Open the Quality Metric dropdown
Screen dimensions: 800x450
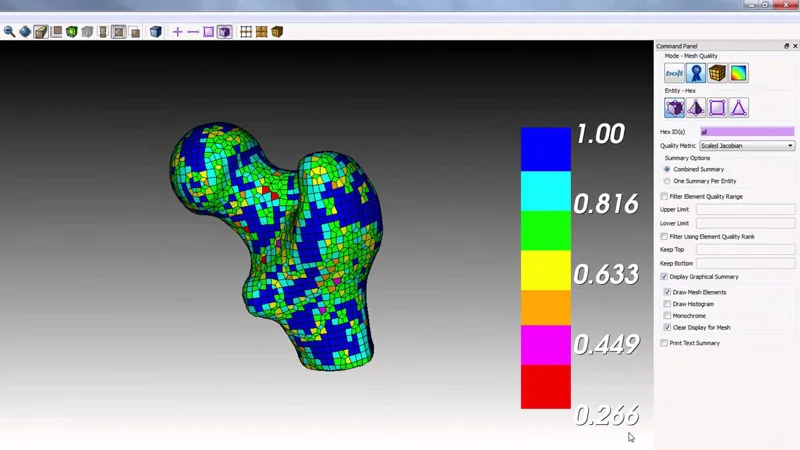747,146
